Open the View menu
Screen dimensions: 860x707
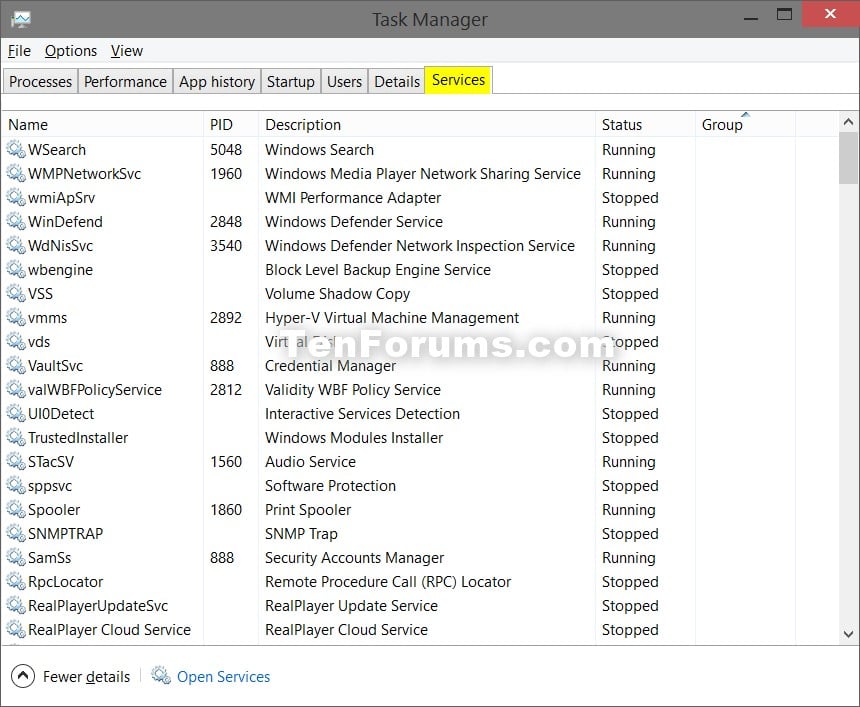[x=127, y=51]
